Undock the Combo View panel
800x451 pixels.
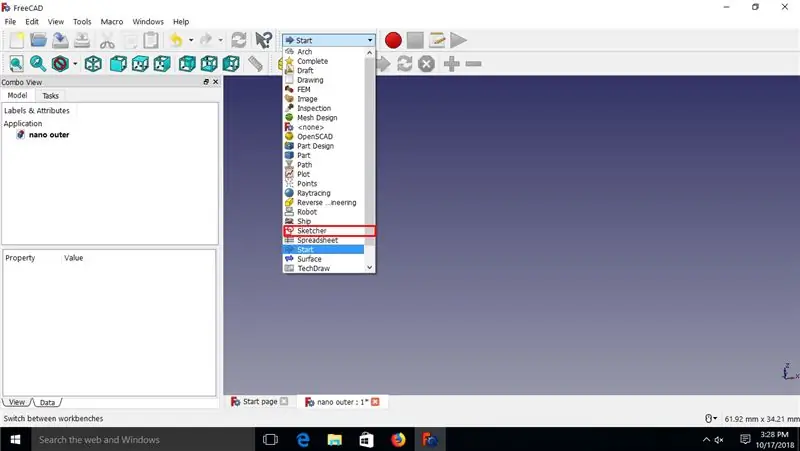click(206, 82)
